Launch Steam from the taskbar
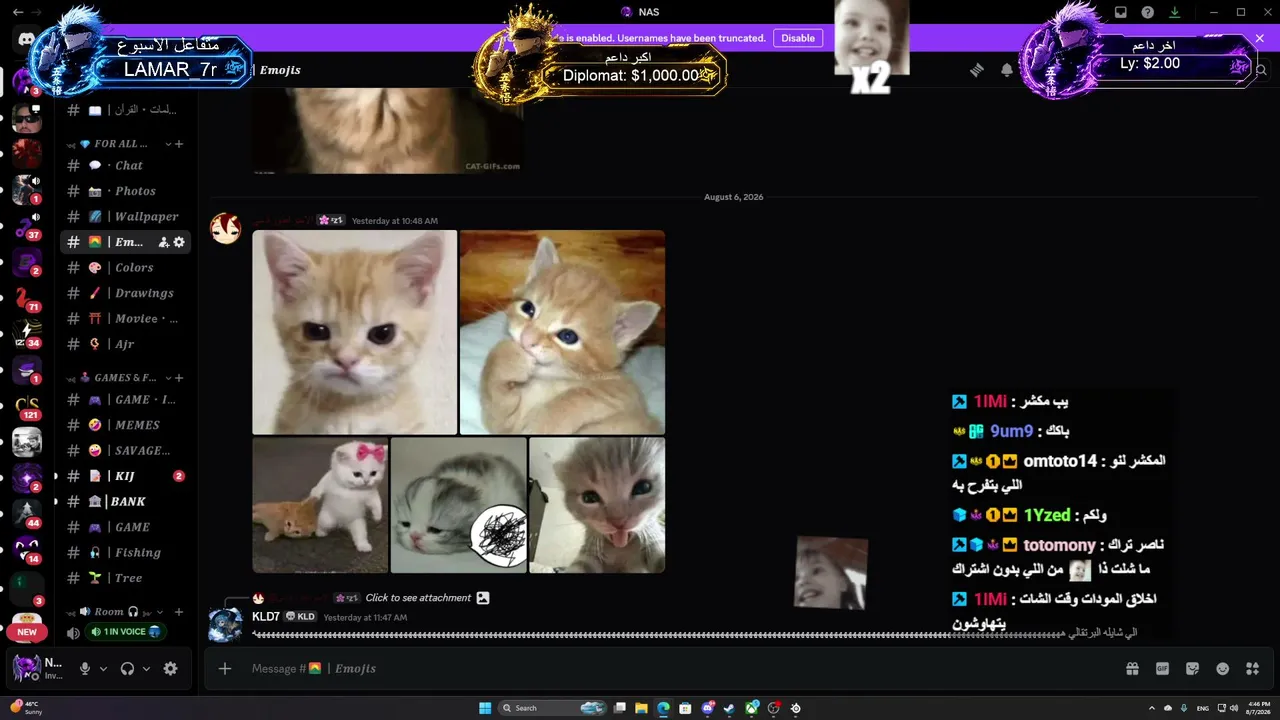The height and width of the screenshot is (720, 1280). (x=729, y=708)
